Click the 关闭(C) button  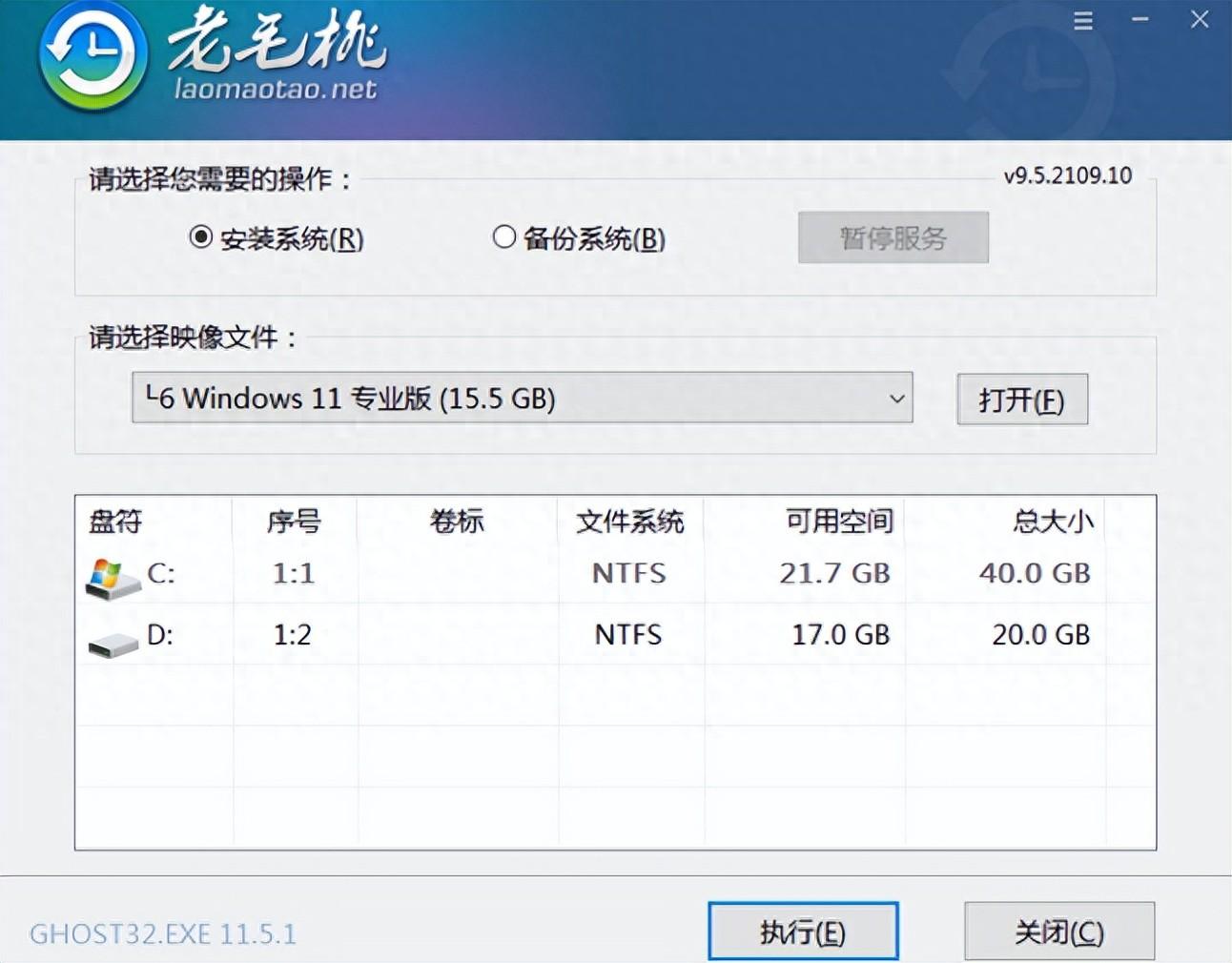1058,931
